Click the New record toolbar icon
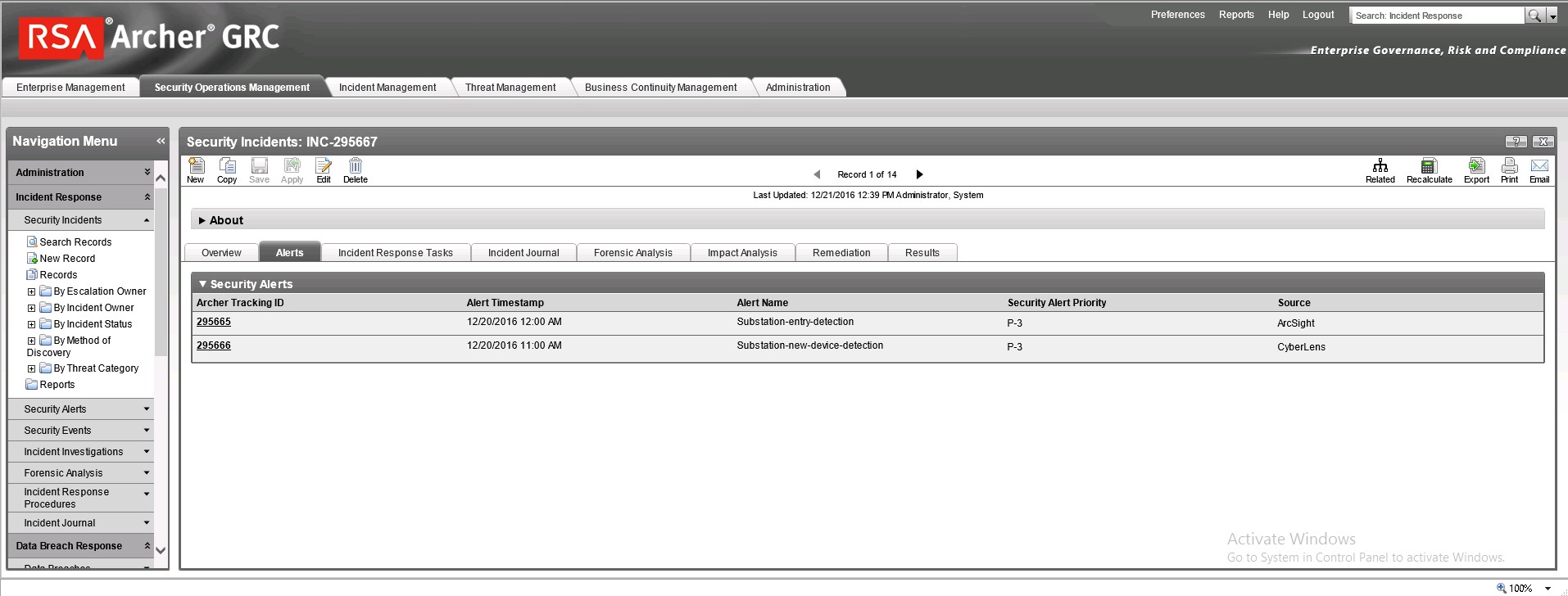 point(196,166)
